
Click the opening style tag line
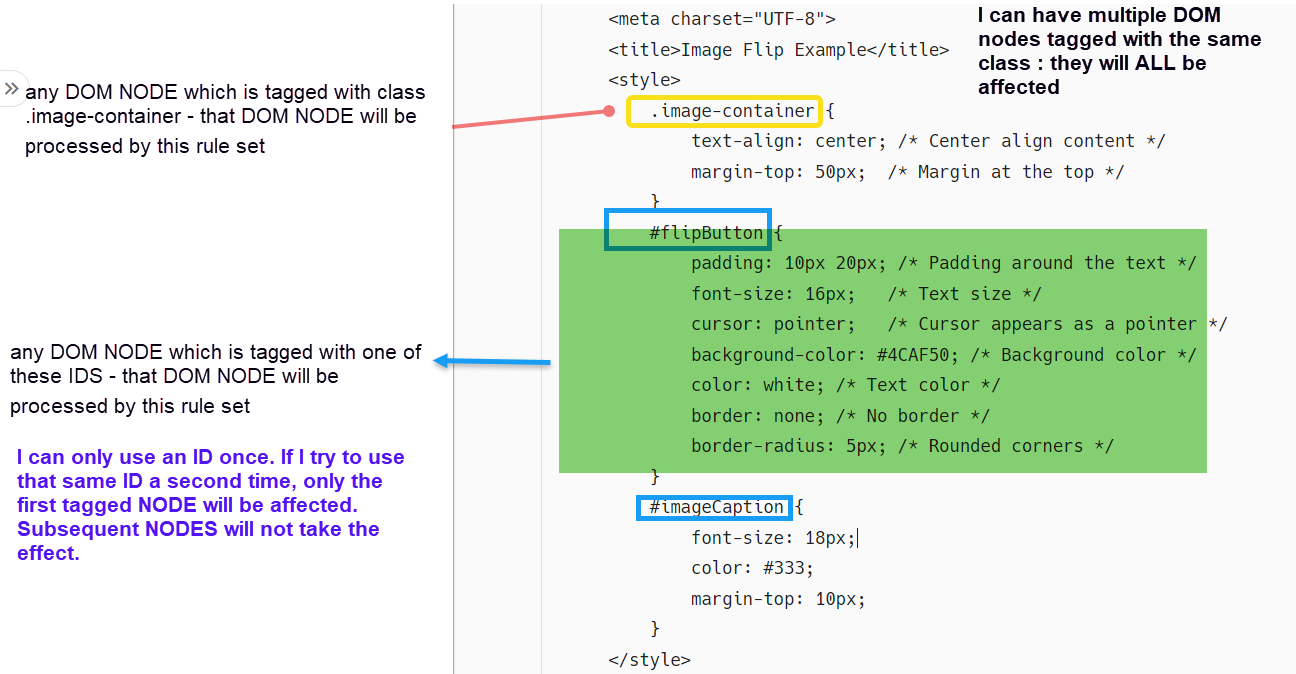click(644, 80)
